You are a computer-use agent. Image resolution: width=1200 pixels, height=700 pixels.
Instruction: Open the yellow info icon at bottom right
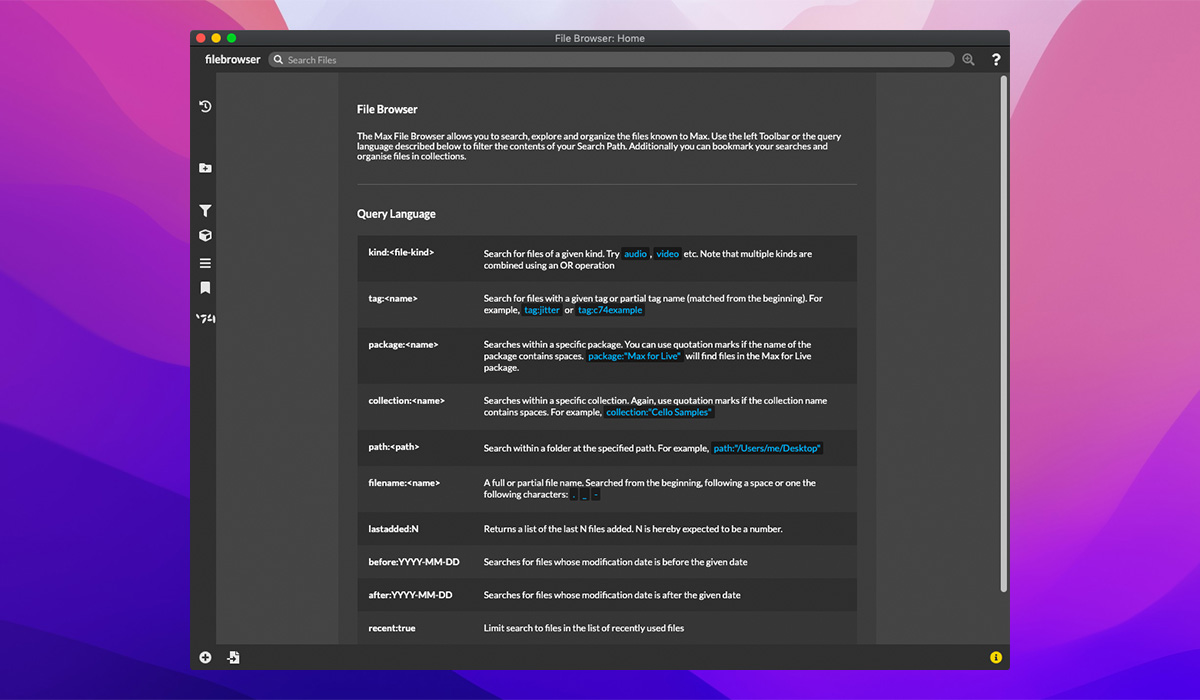click(996, 657)
